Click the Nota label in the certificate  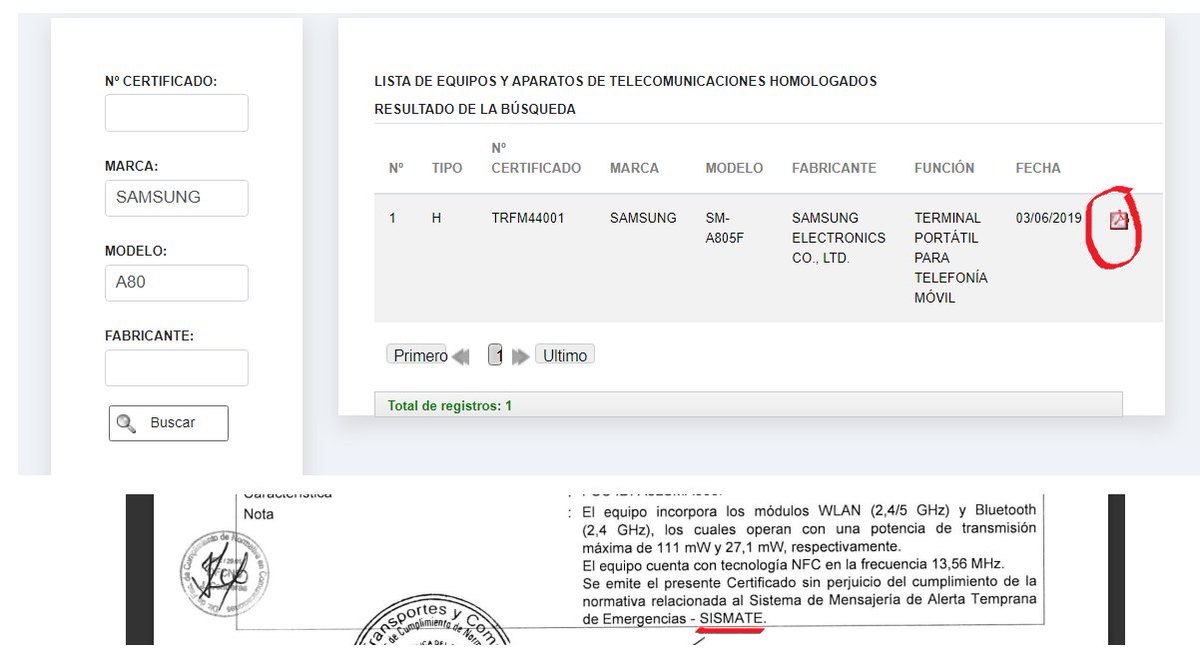(x=258, y=513)
